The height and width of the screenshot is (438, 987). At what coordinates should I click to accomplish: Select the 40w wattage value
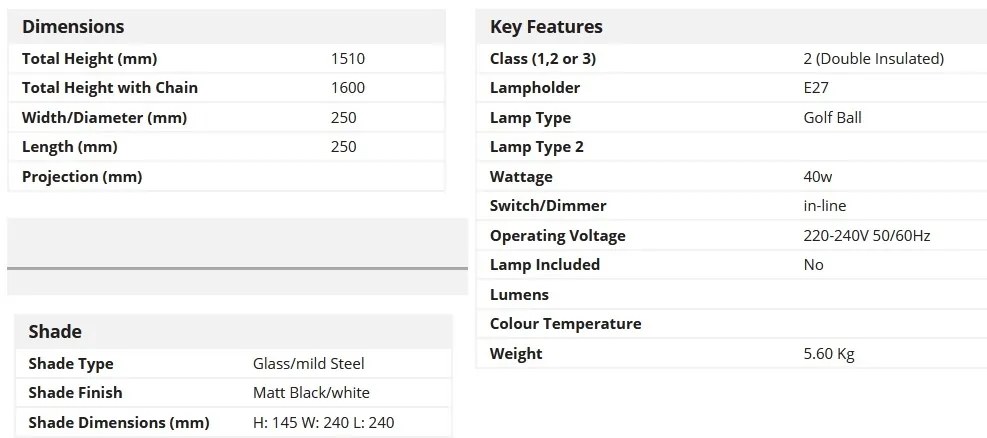coord(818,176)
